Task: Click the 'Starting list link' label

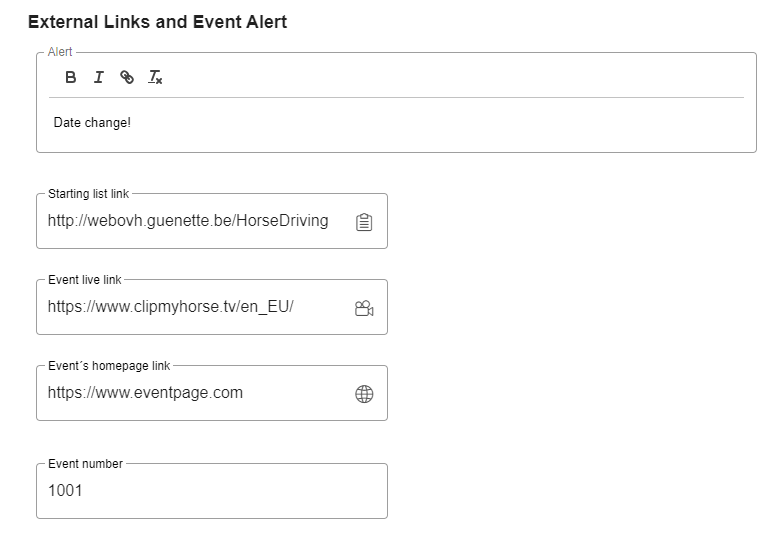Action: (x=88, y=193)
